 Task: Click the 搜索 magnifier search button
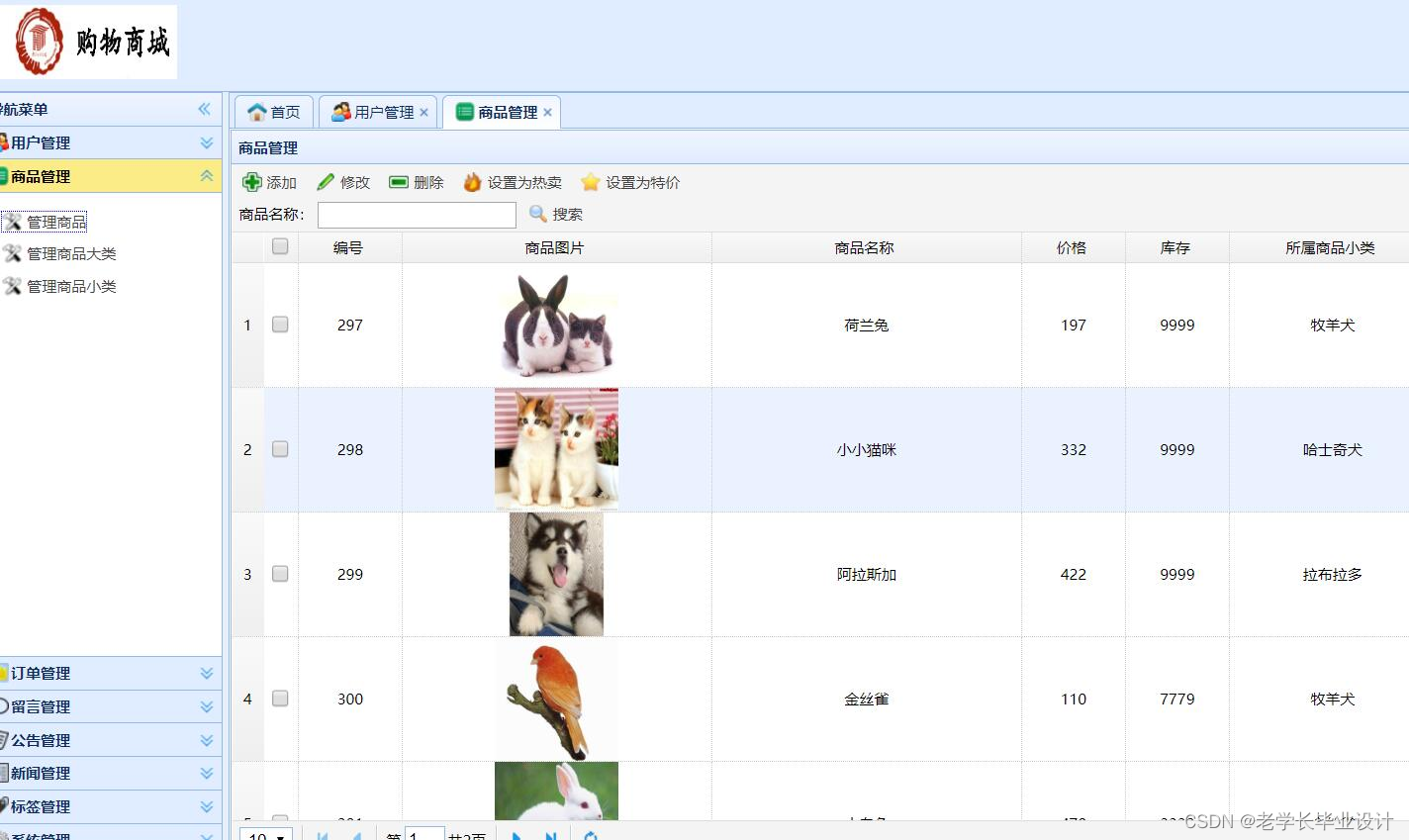tap(555, 214)
